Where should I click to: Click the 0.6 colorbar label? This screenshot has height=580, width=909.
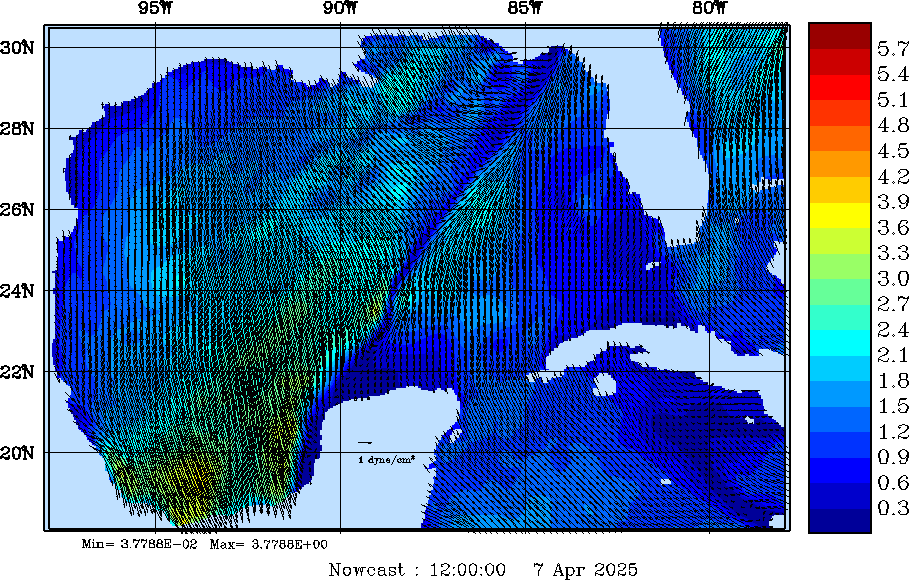pyautogui.click(x=893, y=483)
